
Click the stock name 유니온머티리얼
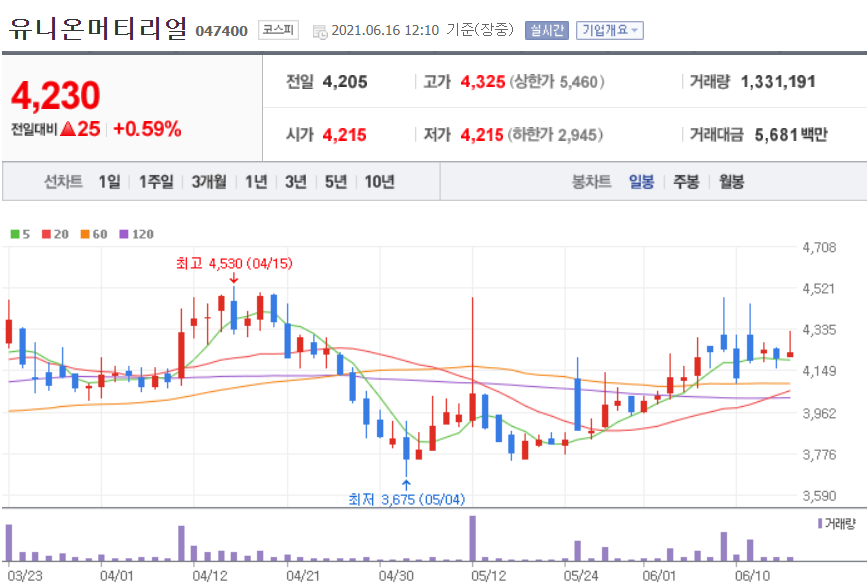coord(98,28)
